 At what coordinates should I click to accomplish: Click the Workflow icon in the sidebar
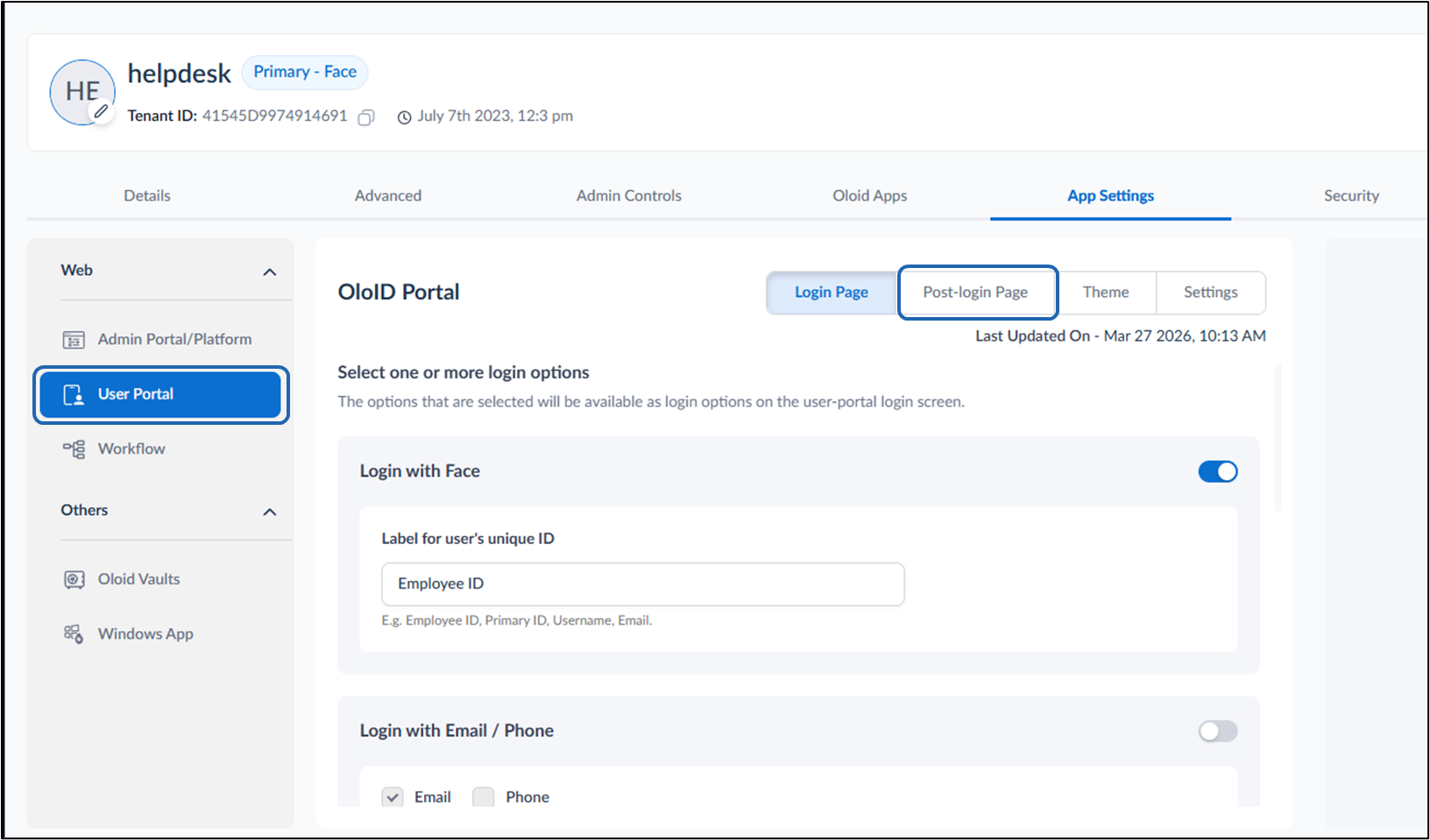pos(74,449)
